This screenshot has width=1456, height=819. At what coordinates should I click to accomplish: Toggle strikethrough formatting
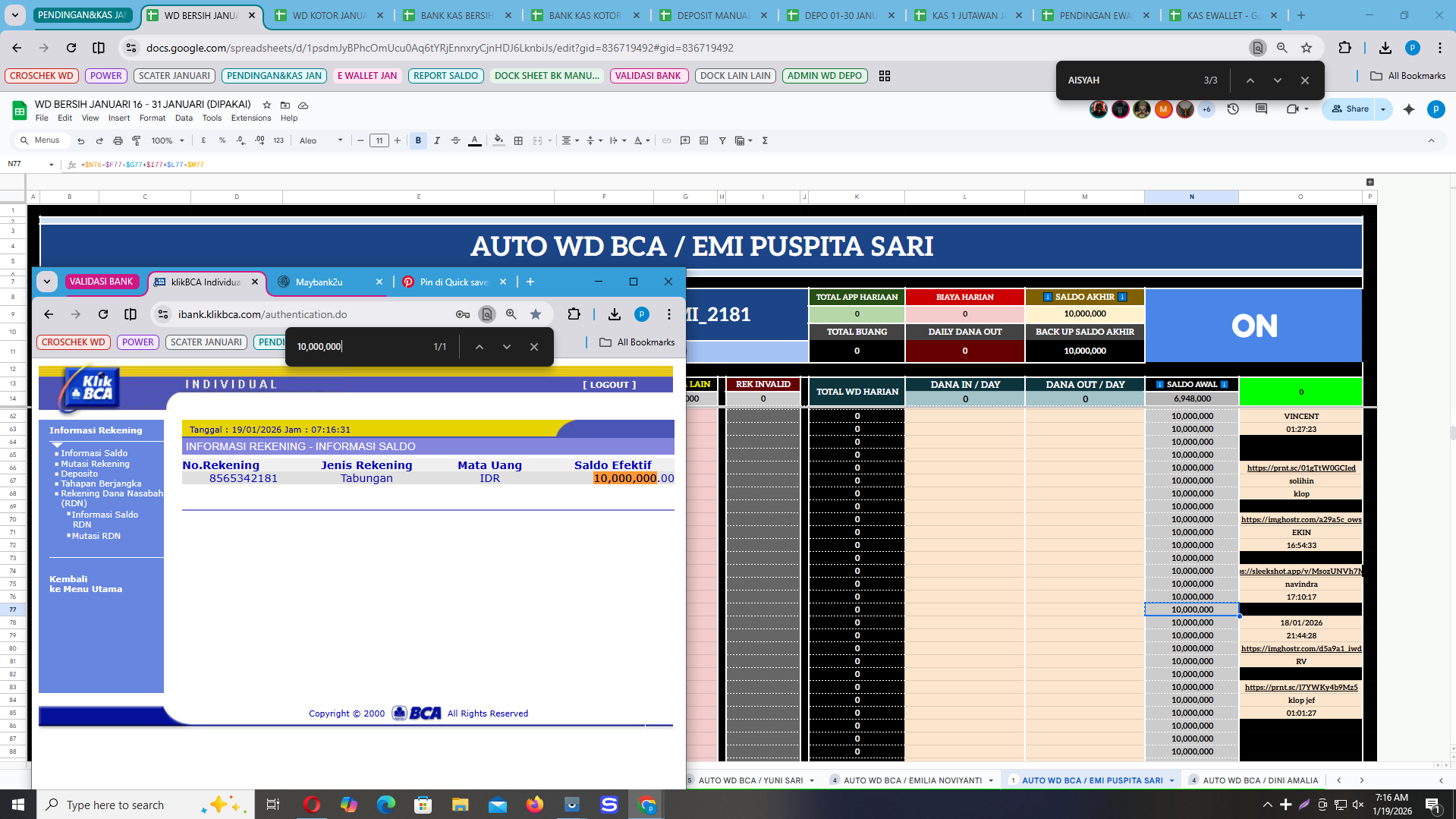(455, 140)
